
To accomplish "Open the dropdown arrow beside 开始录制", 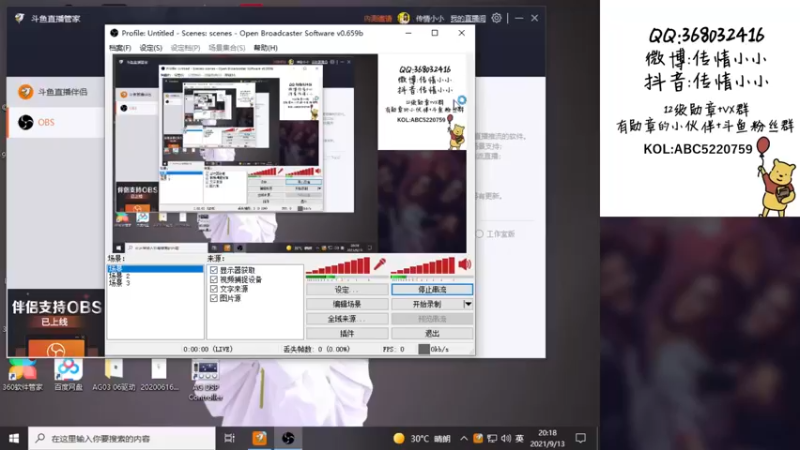I will 468,304.
